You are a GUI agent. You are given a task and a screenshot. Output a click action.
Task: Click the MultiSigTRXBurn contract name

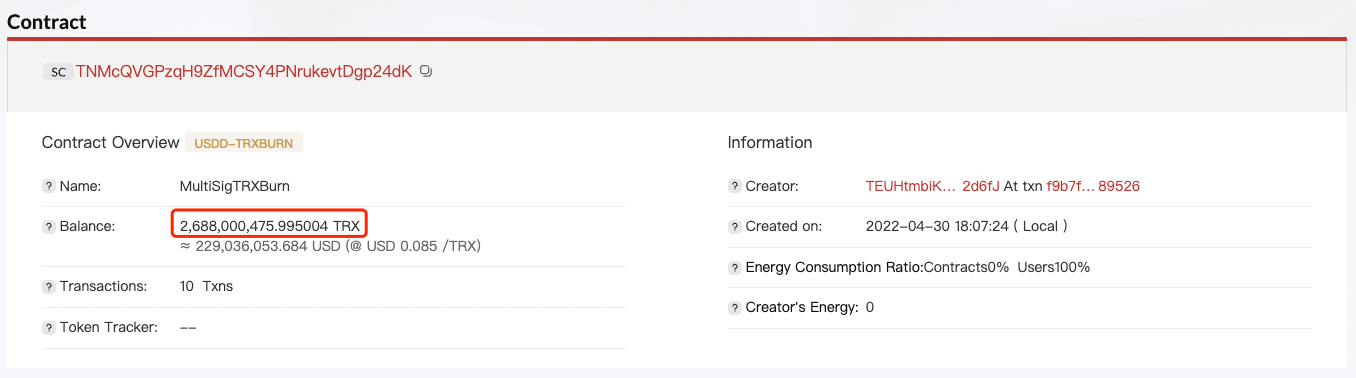coord(235,186)
